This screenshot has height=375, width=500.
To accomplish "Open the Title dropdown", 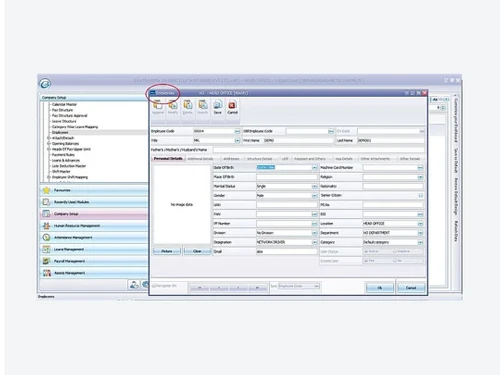I will (237, 141).
